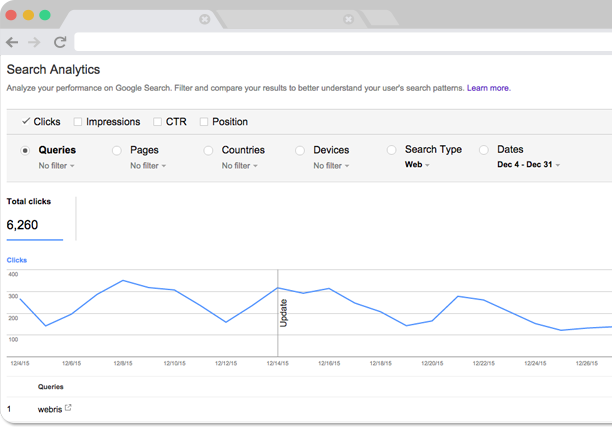
Task: Click the browser address bar
Action: [x=340, y=42]
